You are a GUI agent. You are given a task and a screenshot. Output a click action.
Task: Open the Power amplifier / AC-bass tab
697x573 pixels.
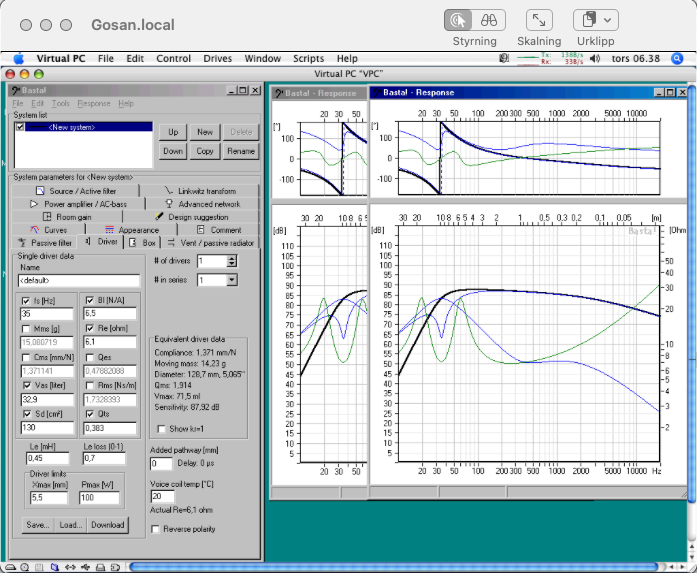click(x=78, y=204)
